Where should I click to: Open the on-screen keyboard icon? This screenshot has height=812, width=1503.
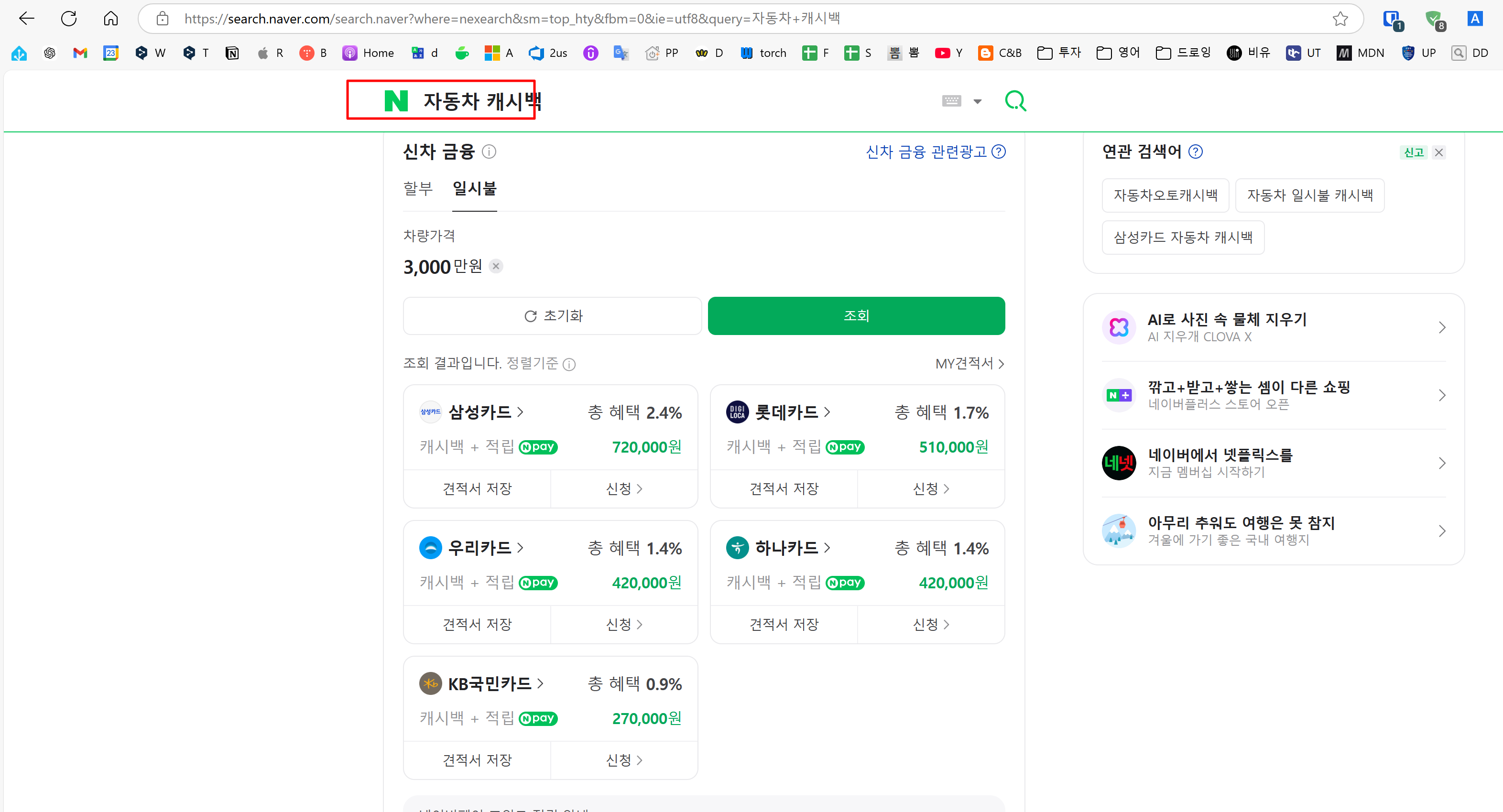click(951, 101)
